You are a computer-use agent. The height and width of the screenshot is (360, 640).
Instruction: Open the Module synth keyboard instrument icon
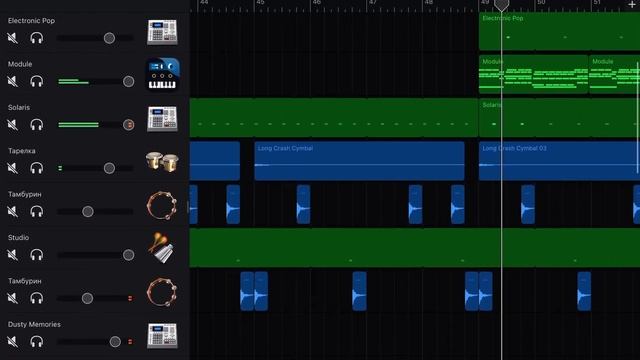[x=162, y=75]
